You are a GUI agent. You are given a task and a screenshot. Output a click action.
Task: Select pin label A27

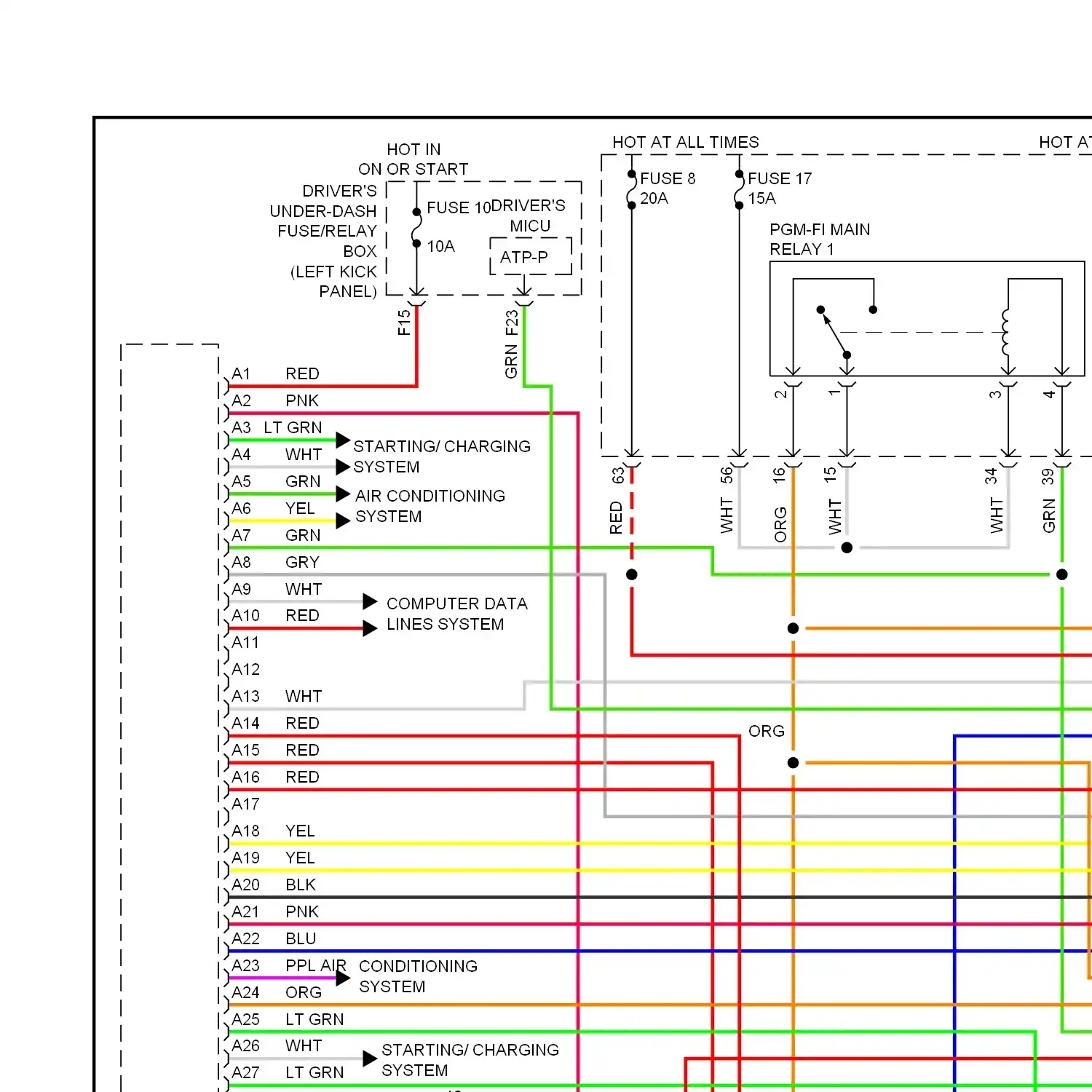[x=245, y=1072]
